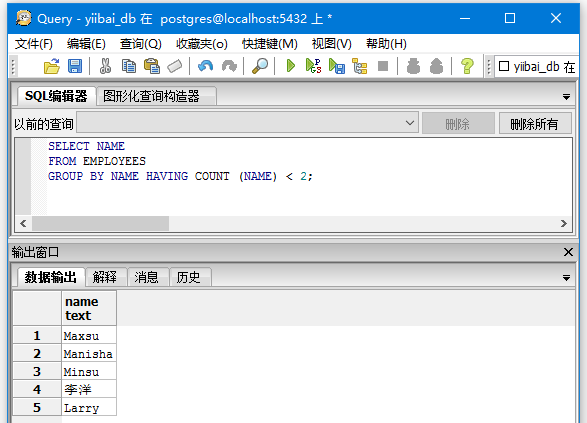Click the Explain query tree icon

[x=360, y=66]
